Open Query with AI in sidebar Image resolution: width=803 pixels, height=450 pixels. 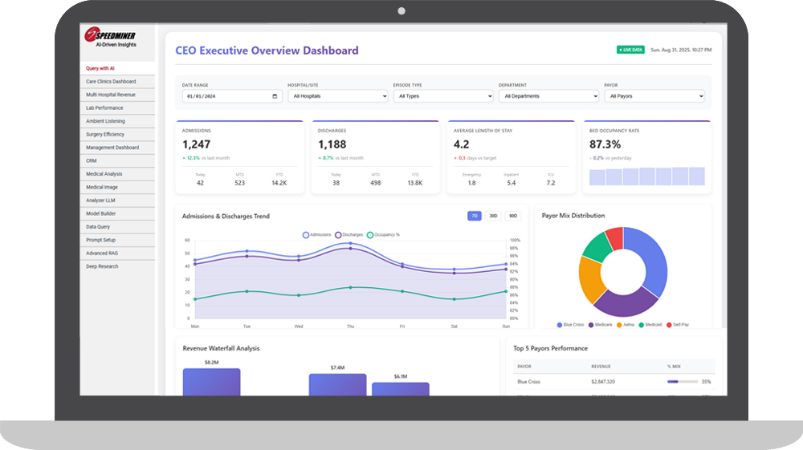pyautogui.click(x=100, y=68)
